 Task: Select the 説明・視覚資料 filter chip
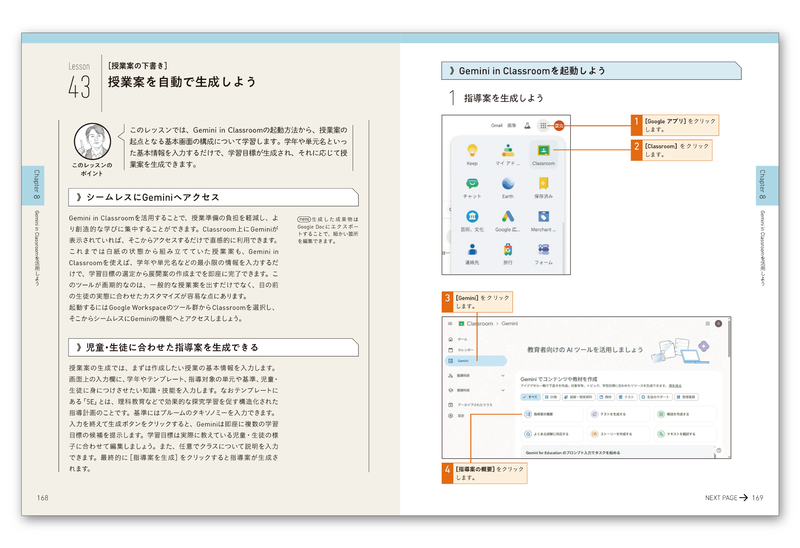579,396
